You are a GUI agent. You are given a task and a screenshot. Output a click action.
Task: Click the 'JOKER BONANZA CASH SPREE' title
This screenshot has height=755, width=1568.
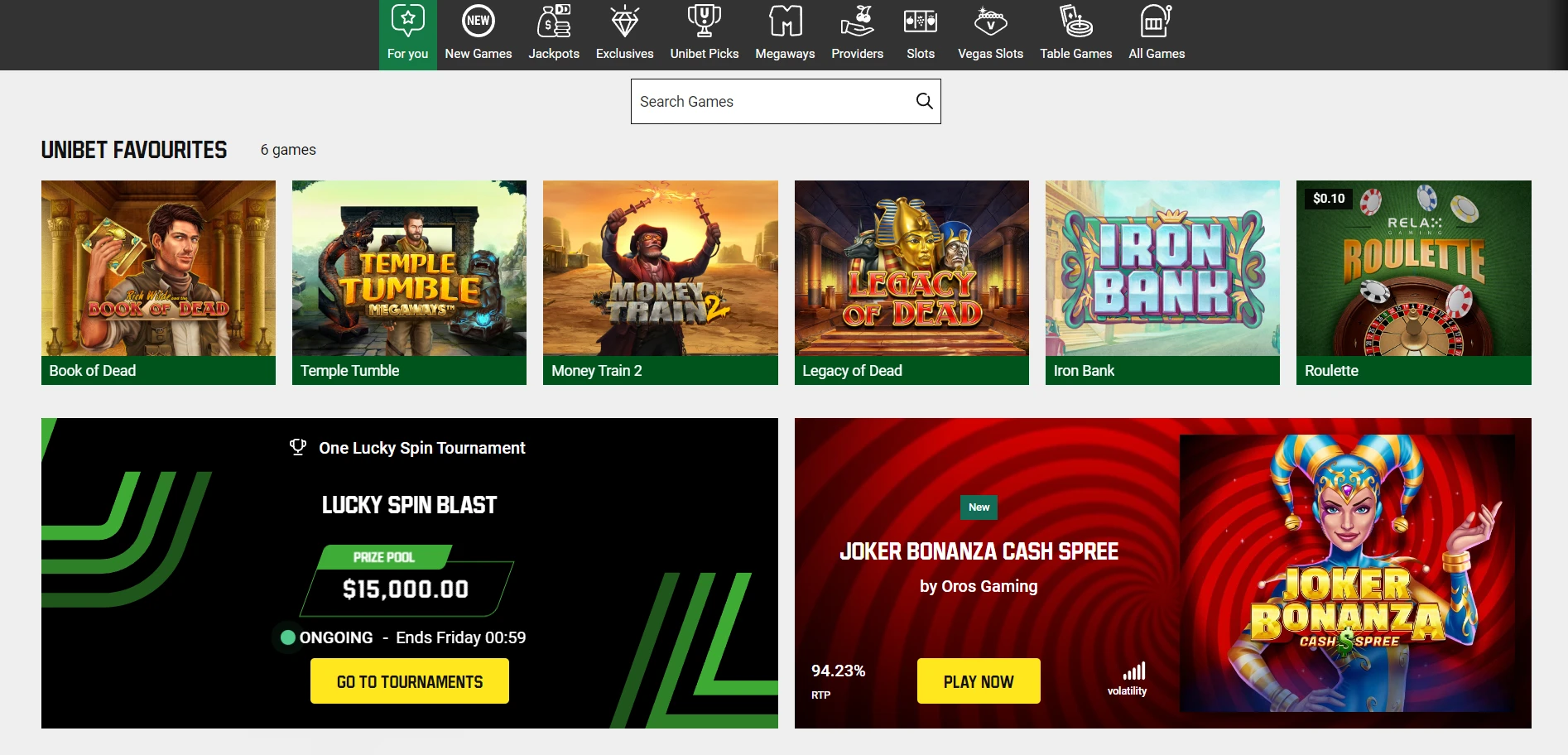[979, 551]
